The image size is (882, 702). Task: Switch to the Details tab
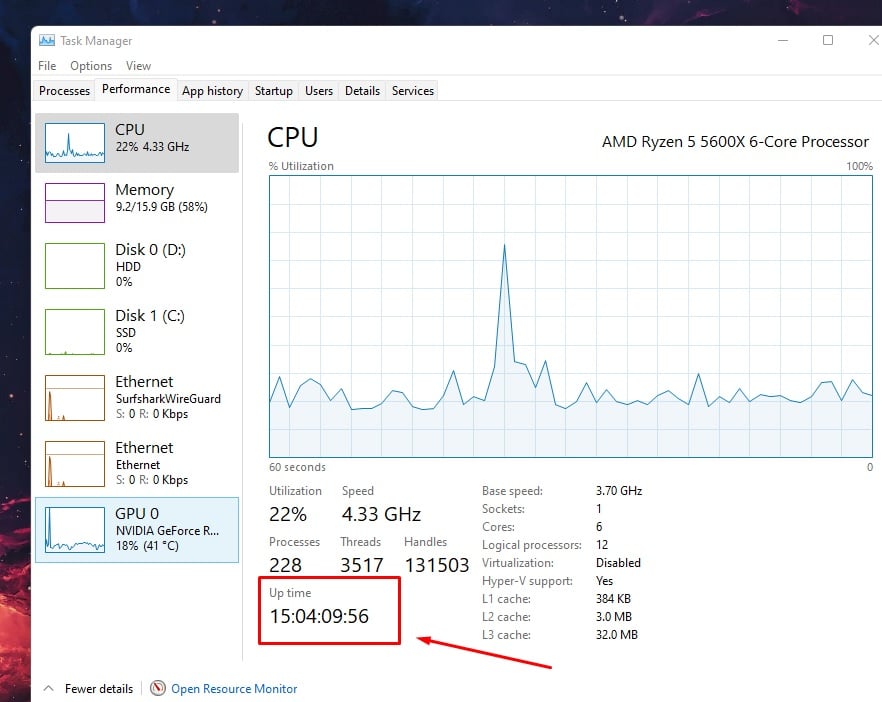pyautogui.click(x=362, y=91)
